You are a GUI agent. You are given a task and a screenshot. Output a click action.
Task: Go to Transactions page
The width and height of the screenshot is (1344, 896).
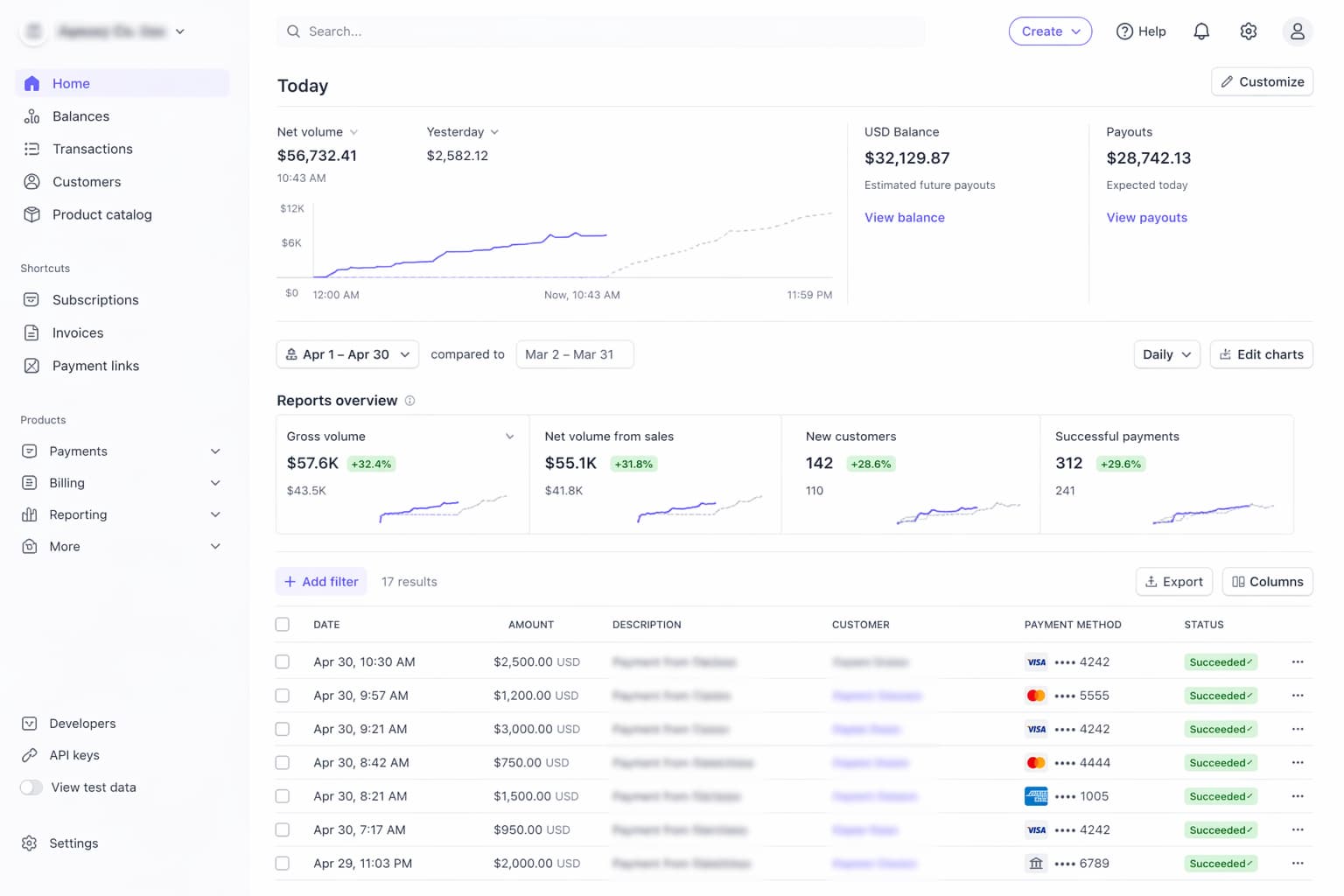[122, 149]
